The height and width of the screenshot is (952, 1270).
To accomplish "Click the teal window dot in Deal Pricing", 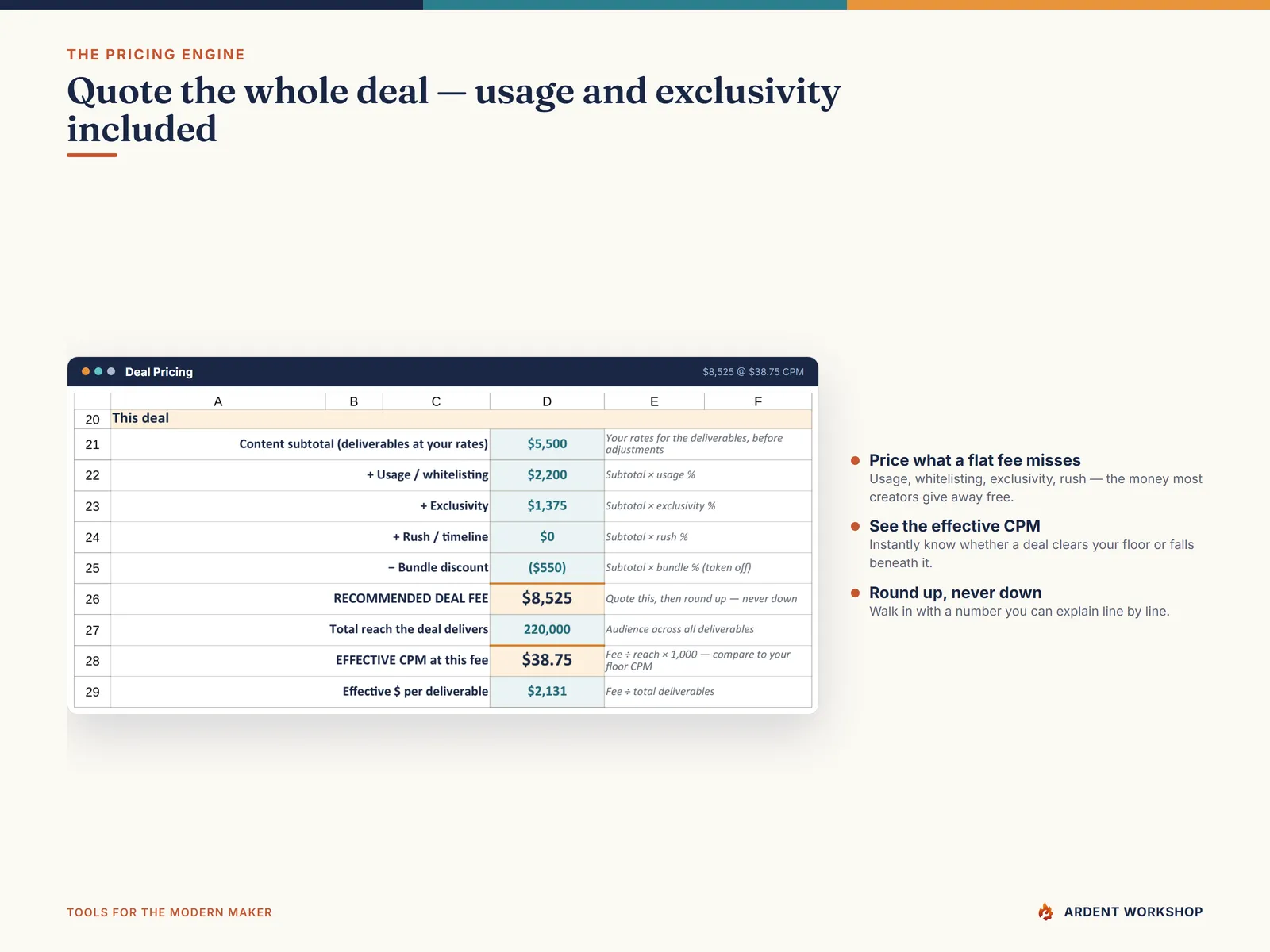I will 98,371.
